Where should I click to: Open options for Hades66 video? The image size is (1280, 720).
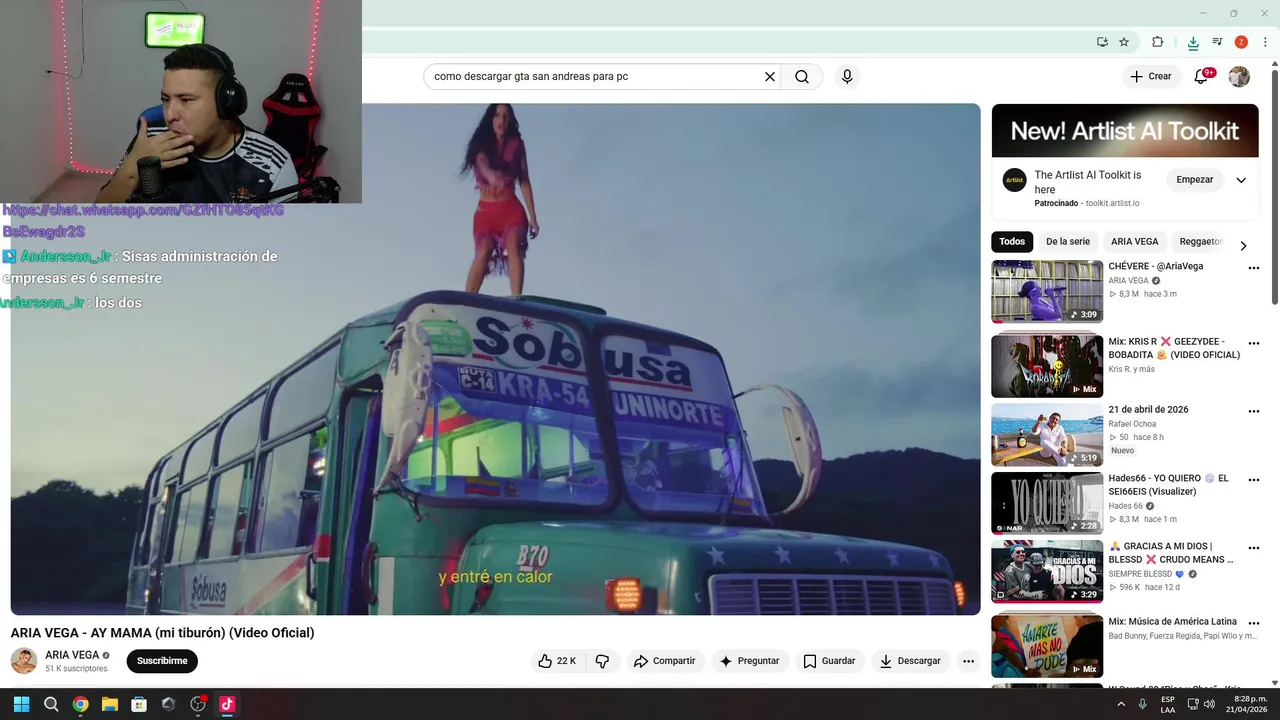[x=1254, y=480]
